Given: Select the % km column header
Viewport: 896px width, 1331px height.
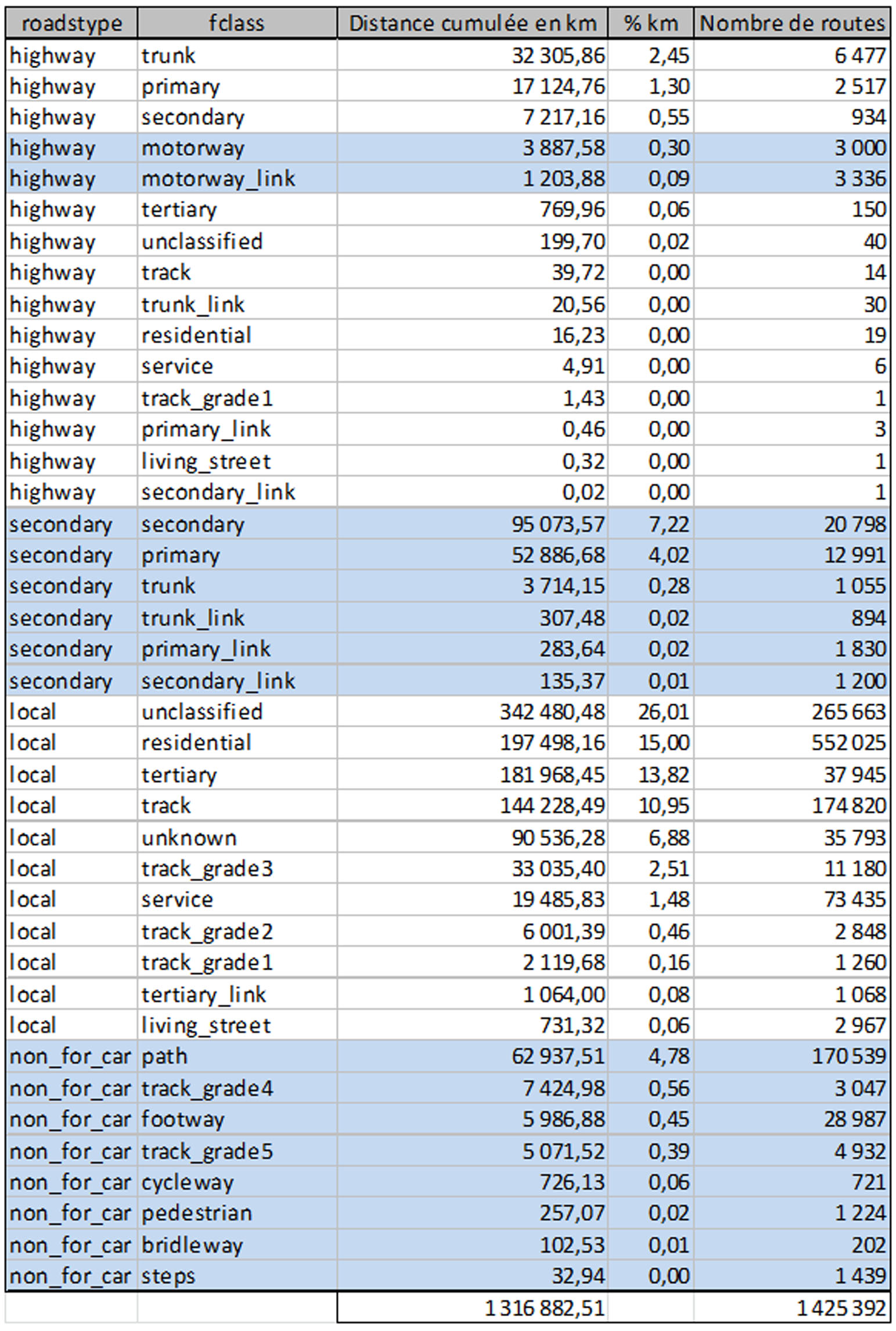Looking at the screenshot, I should 650,23.
